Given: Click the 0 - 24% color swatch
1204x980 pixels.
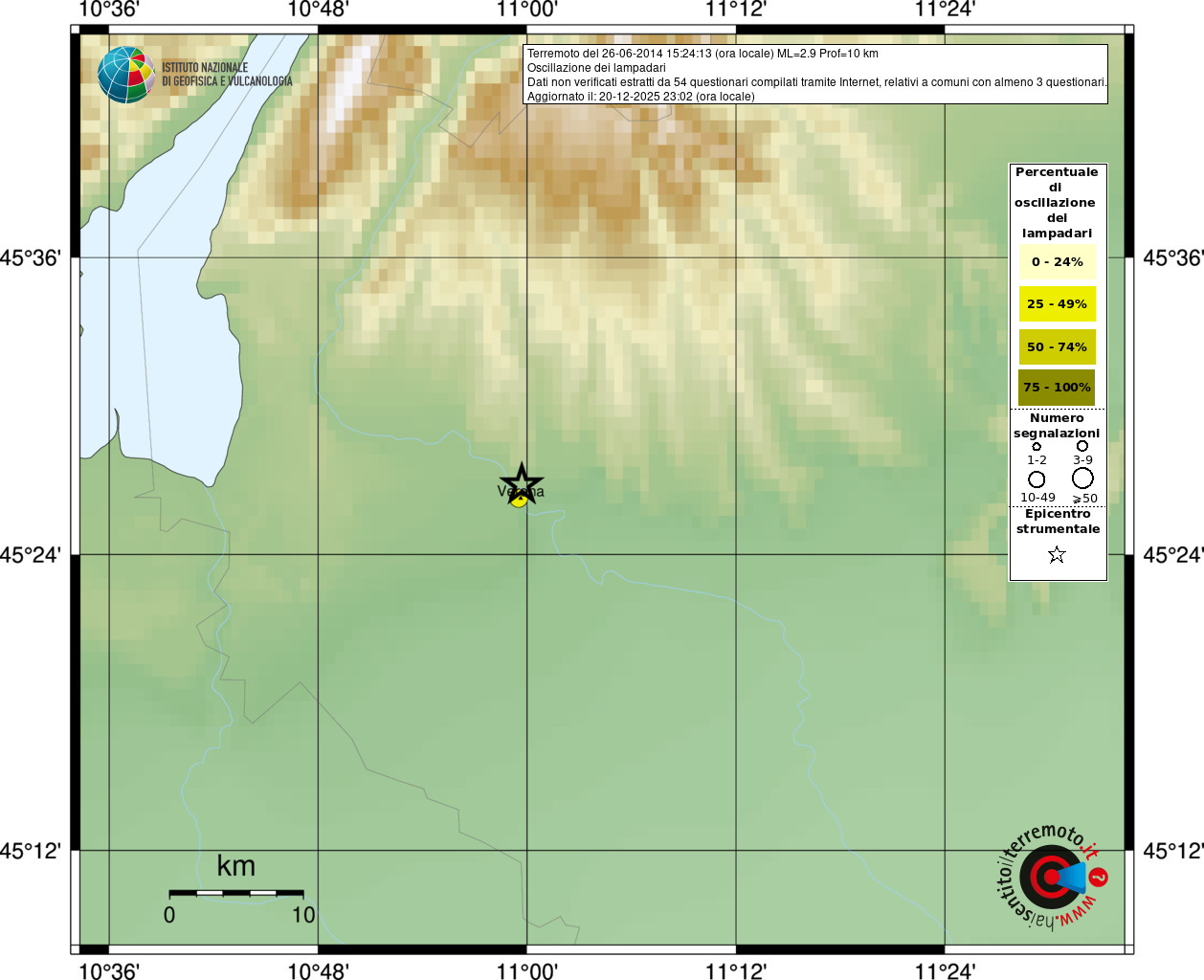Looking at the screenshot, I should tap(1058, 262).
